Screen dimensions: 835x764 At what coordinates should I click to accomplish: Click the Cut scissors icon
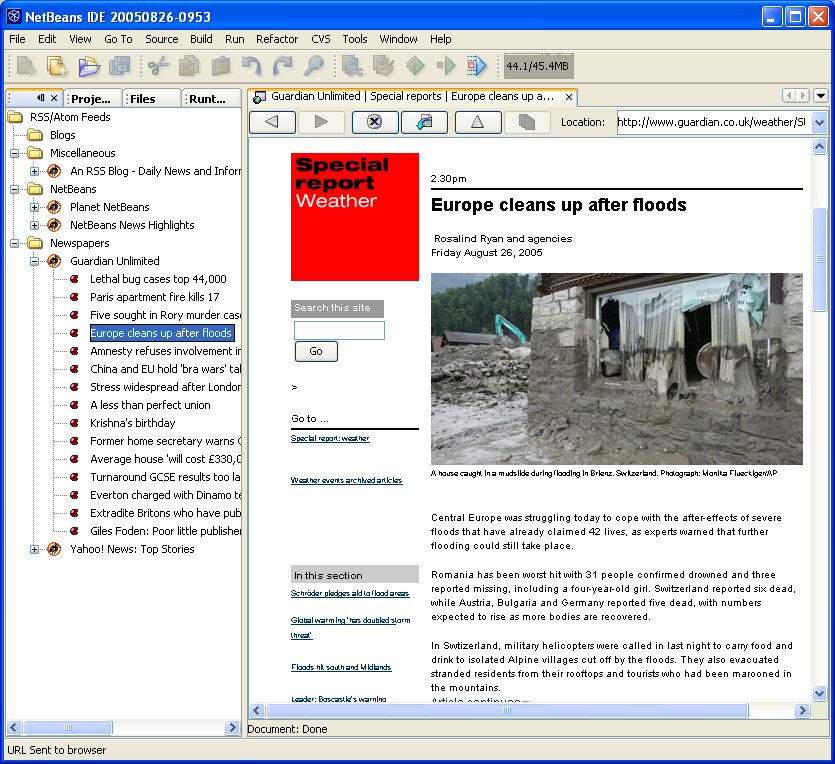pyautogui.click(x=158, y=66)
